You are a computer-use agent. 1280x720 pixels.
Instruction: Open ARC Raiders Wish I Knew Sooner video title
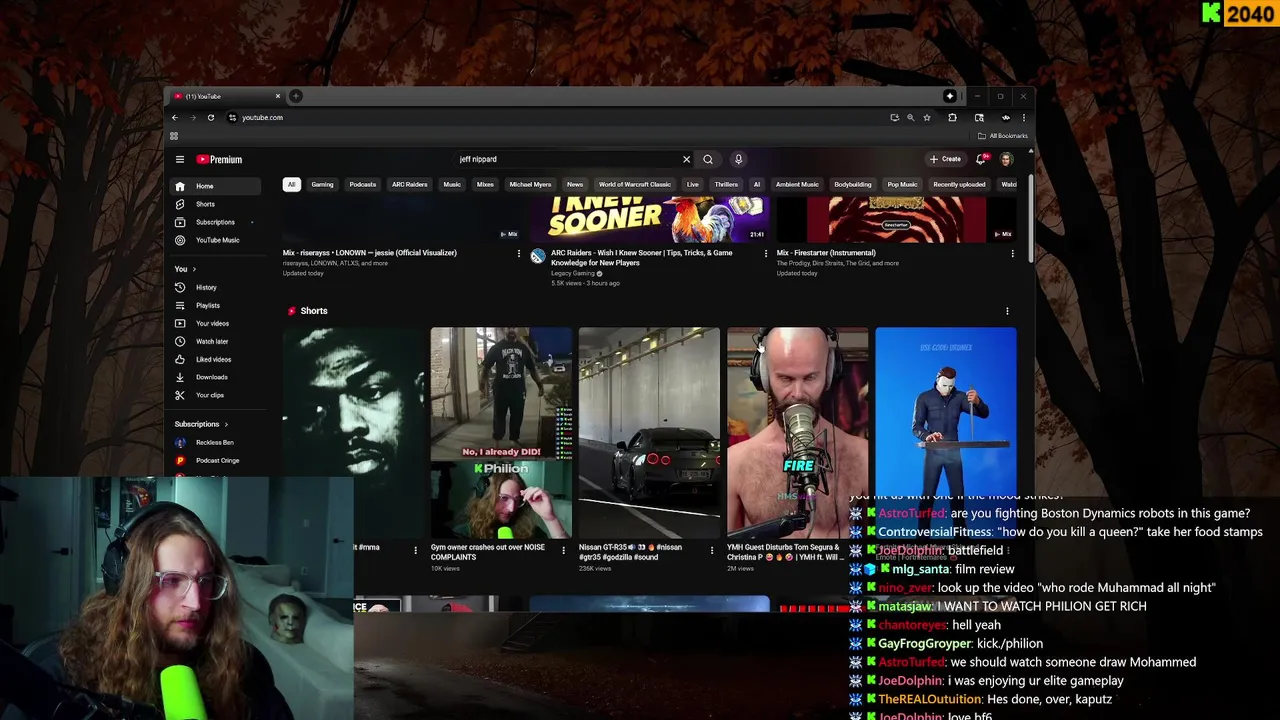point(641,257)
